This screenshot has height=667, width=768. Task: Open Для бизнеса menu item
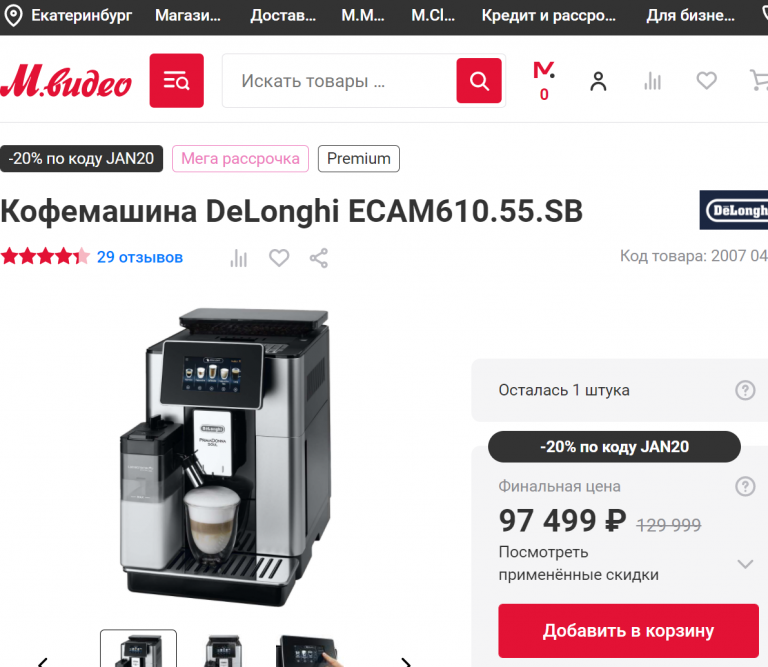pyautogui.click(x=690, y=16)
